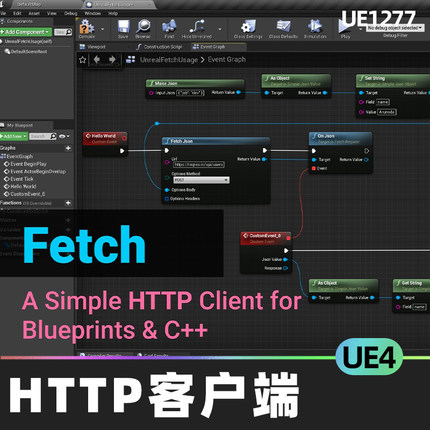Select UnrealFetchUsage(self) in Components

(26, 41)
